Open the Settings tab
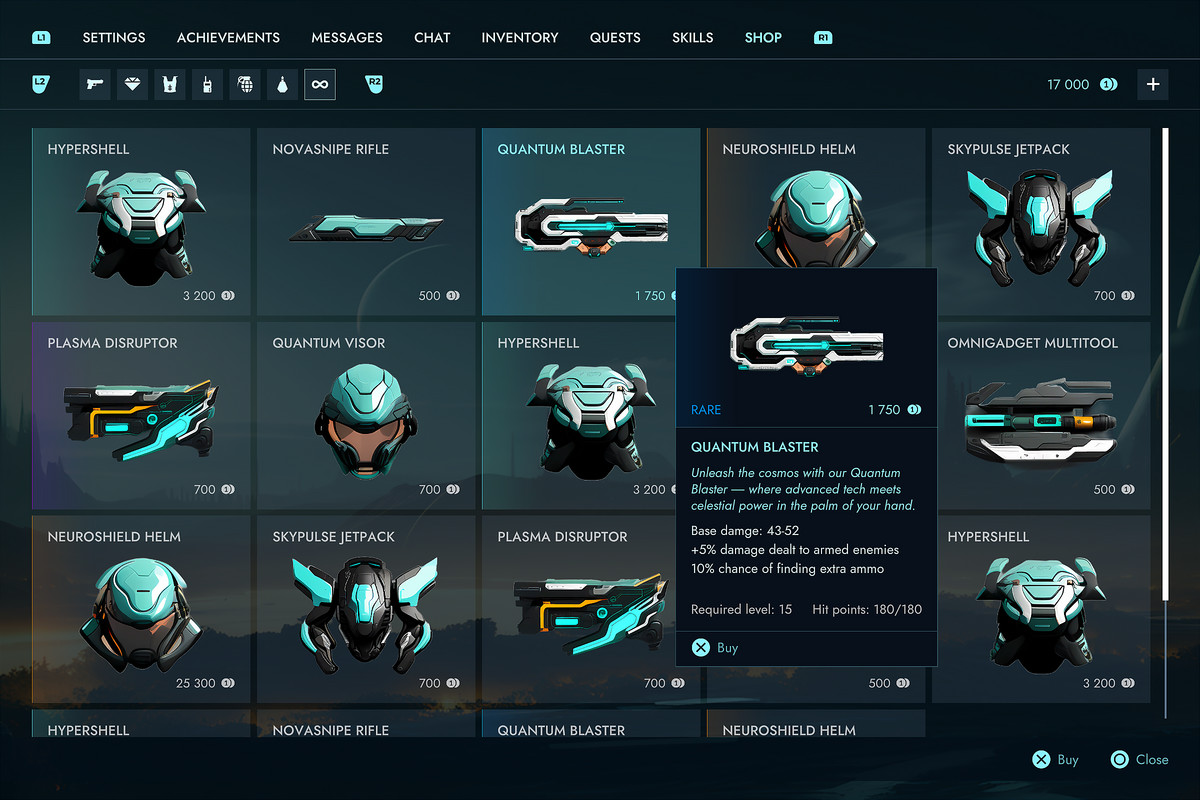The width and height of the screenshot is (1200, 800). (x=114, y=37)
